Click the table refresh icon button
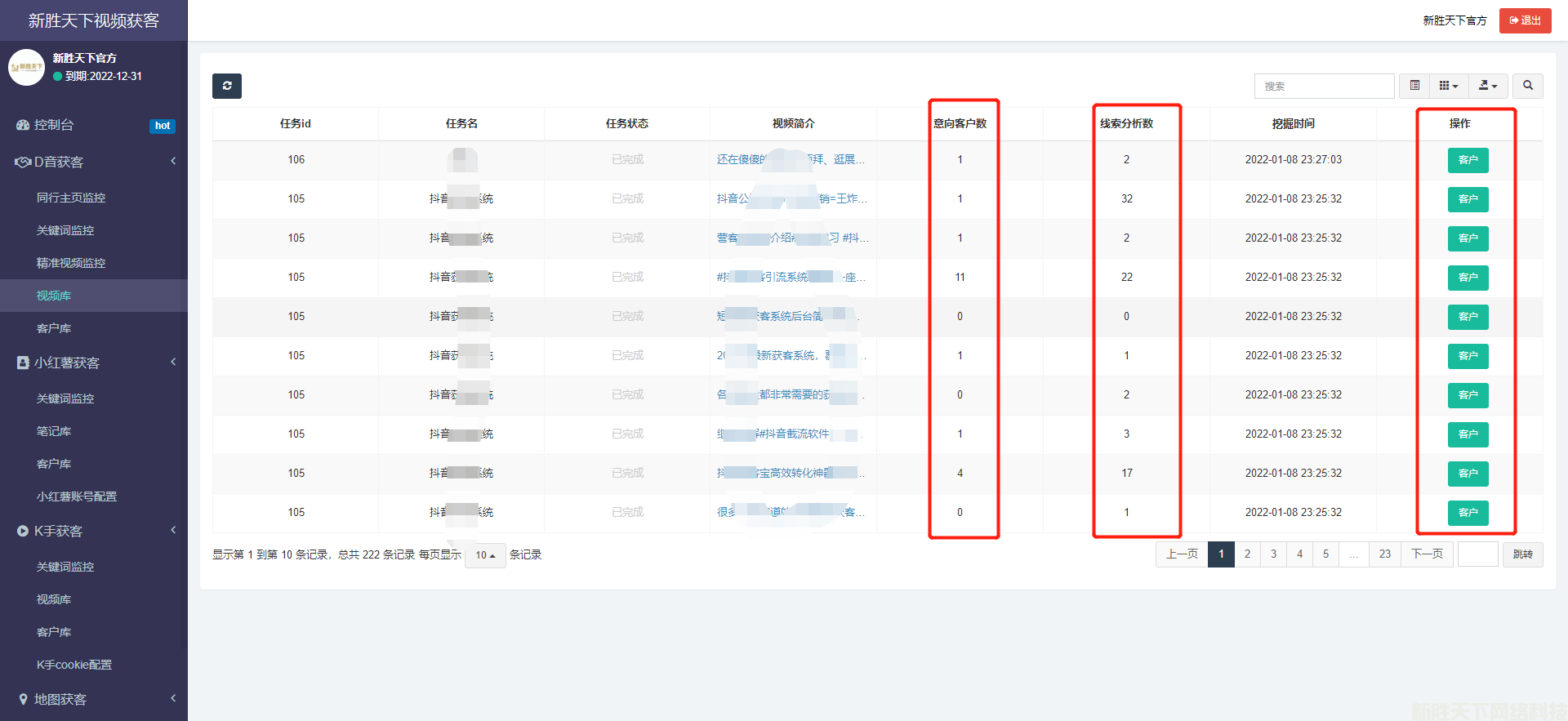This screenshot has height=721, width=1568. point(227,86)
